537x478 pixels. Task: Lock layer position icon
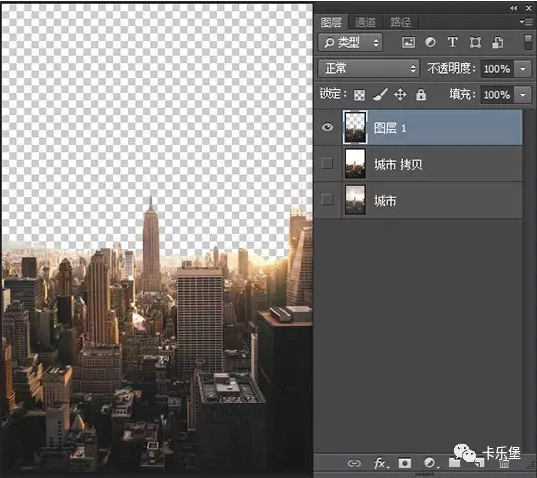pos(400,95)
